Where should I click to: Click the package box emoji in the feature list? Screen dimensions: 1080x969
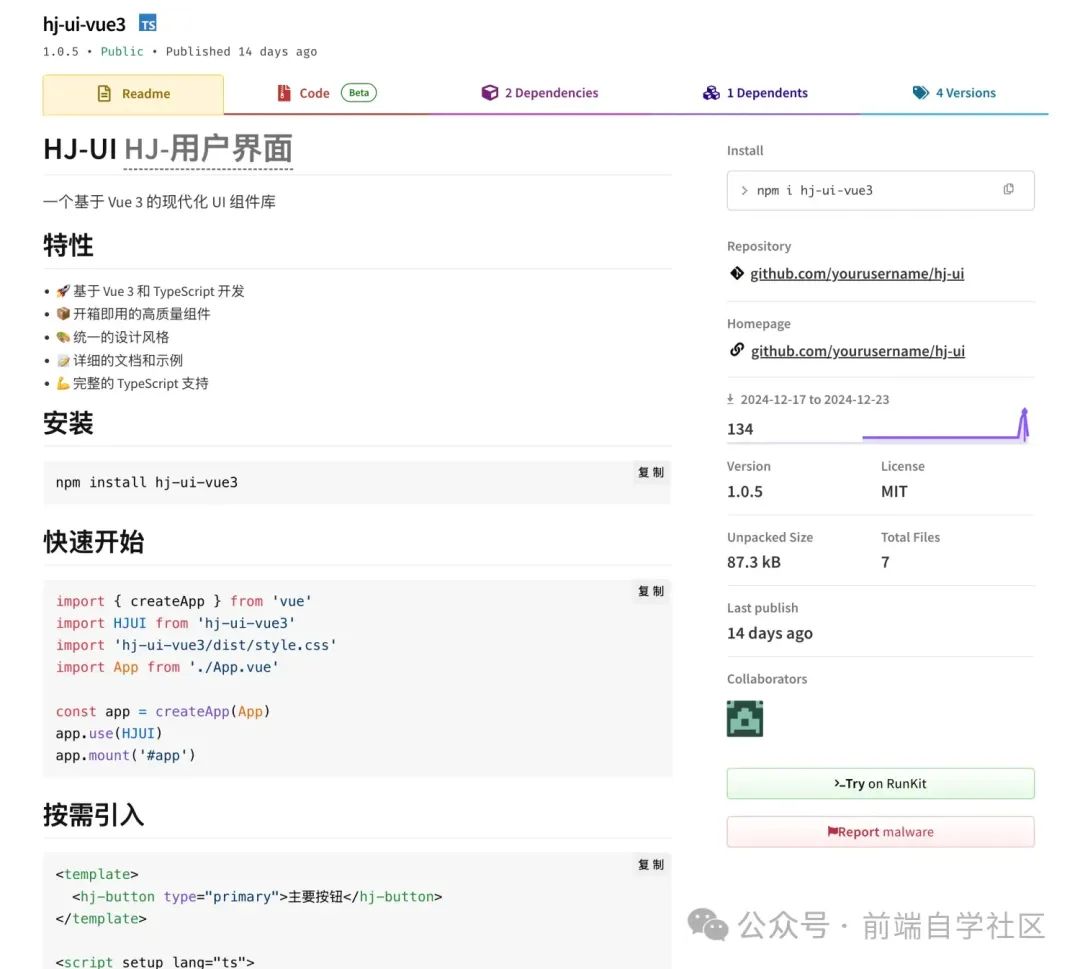(63, 313)
